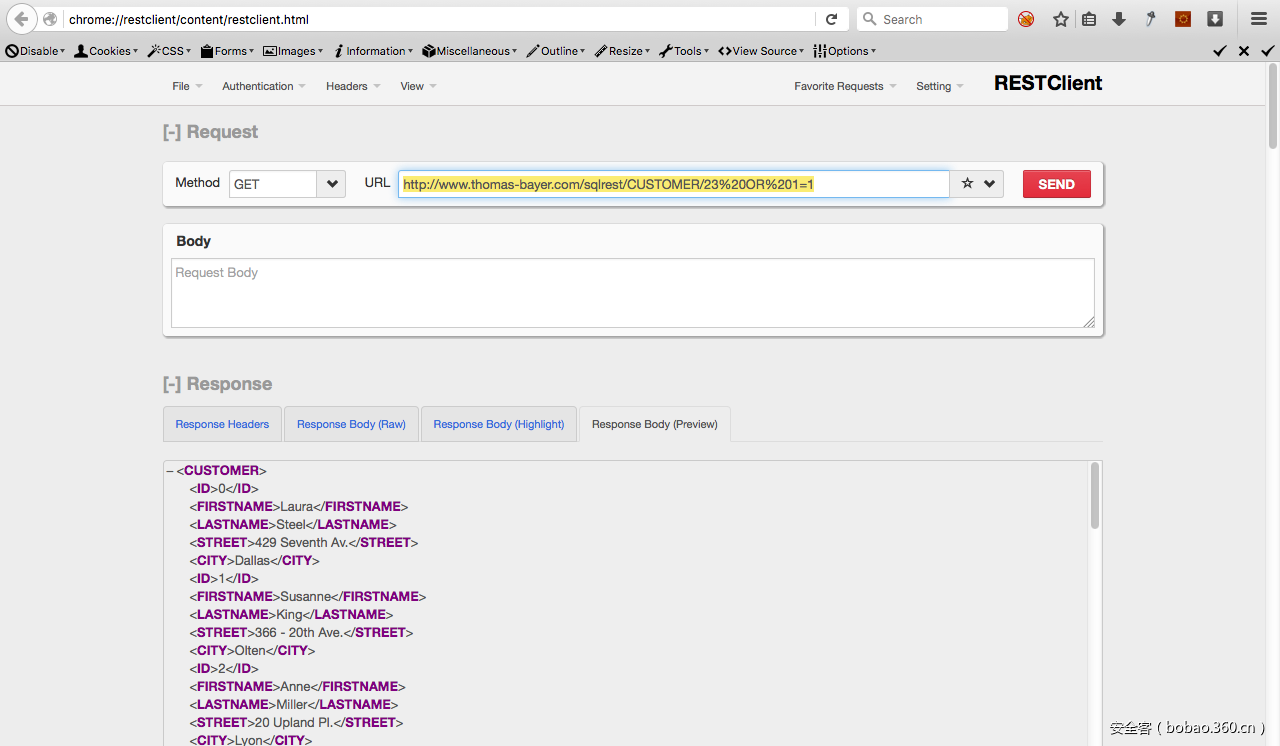
Task: Collapse the Request section
Action: pyautogui.click(x=172, y=132)
